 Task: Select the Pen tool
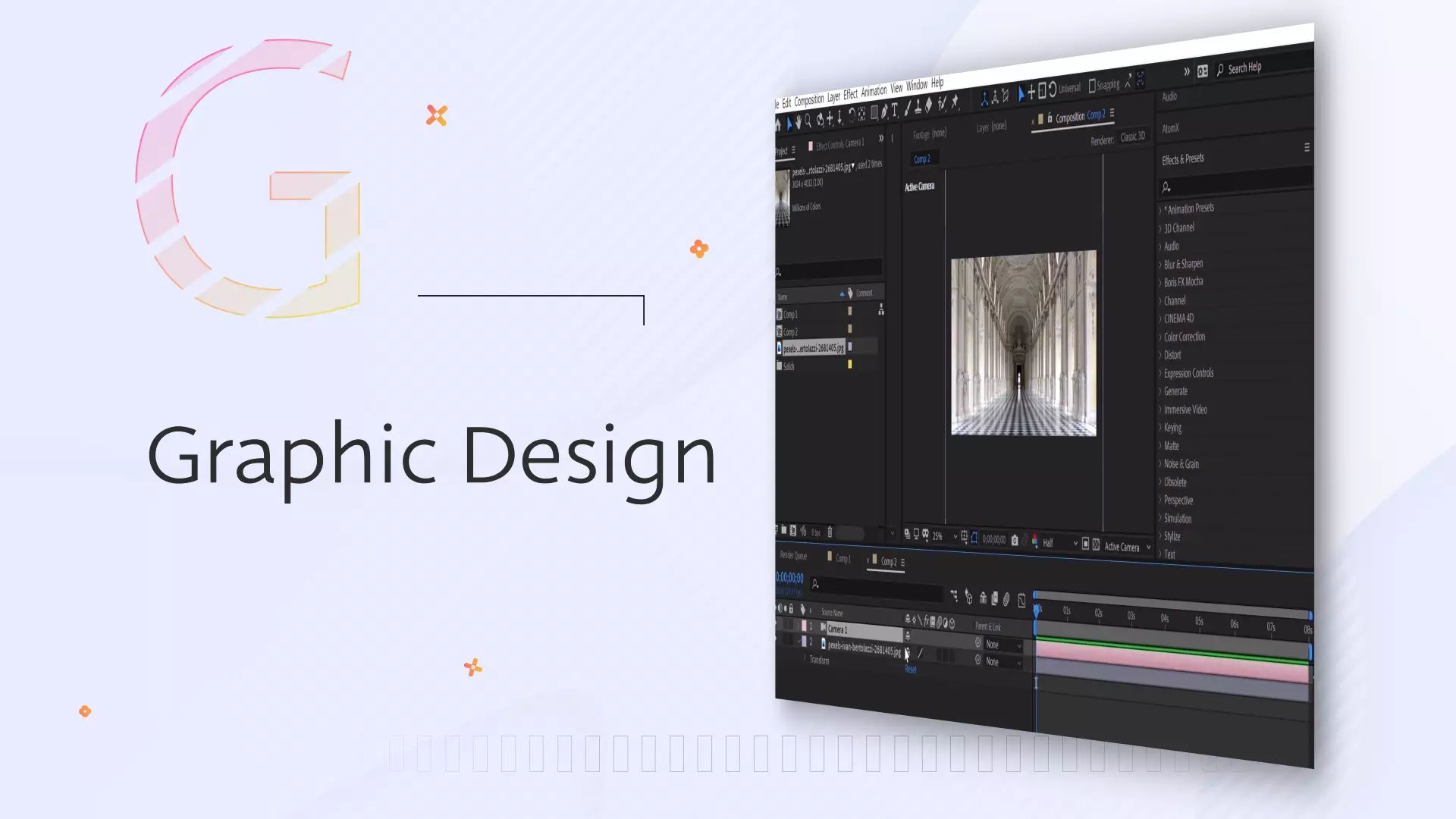click(884, 111)
